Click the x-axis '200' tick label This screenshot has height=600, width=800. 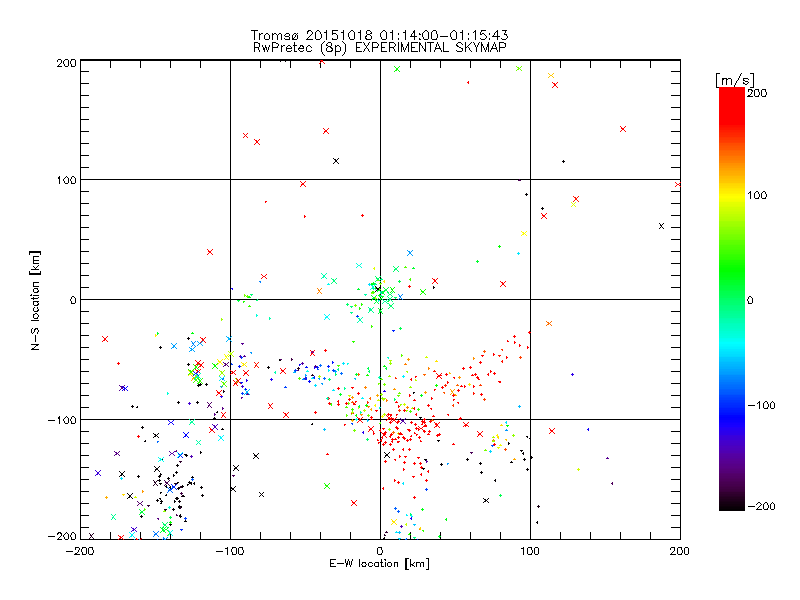point(680,551)
